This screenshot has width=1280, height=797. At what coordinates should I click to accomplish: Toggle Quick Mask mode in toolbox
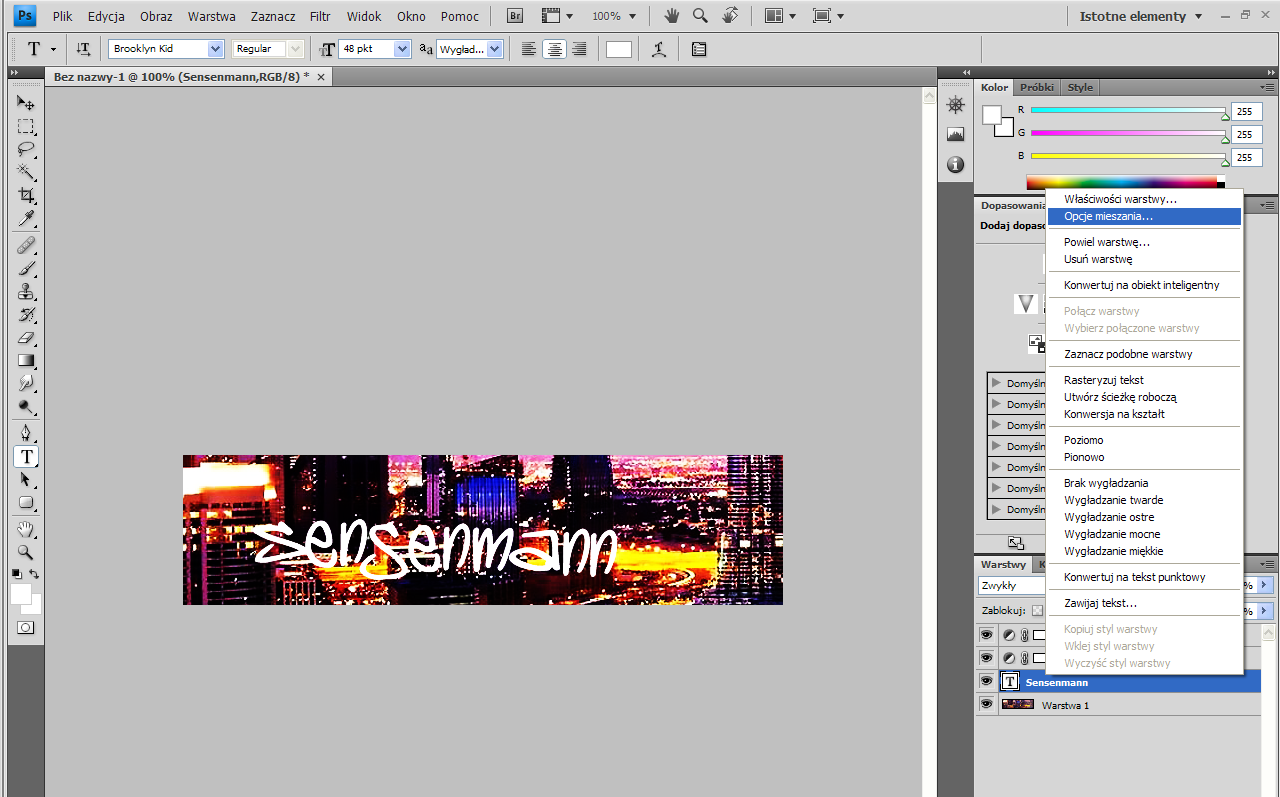point(26,627)
